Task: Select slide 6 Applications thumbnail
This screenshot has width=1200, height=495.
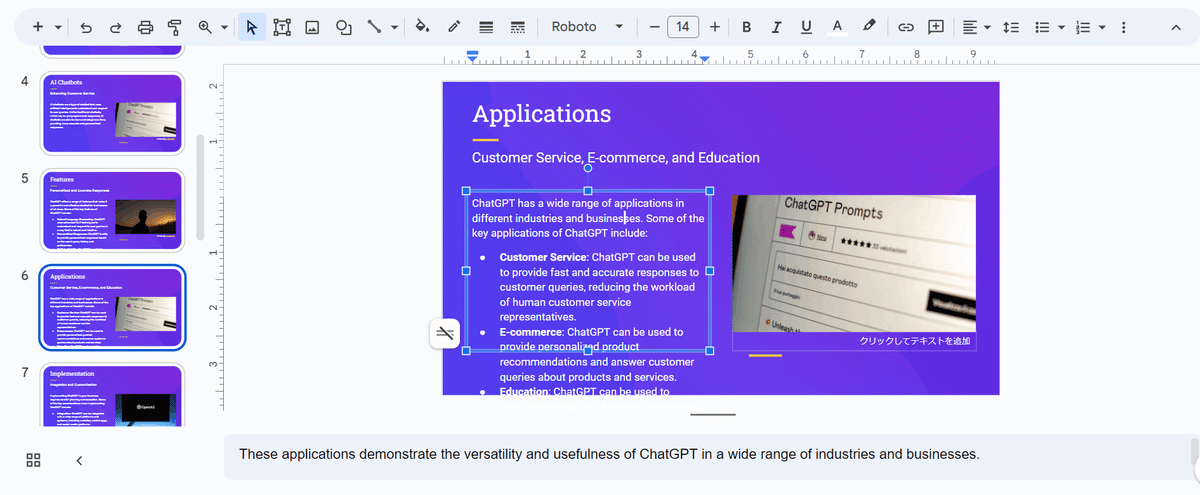Action: click(113, 307)
